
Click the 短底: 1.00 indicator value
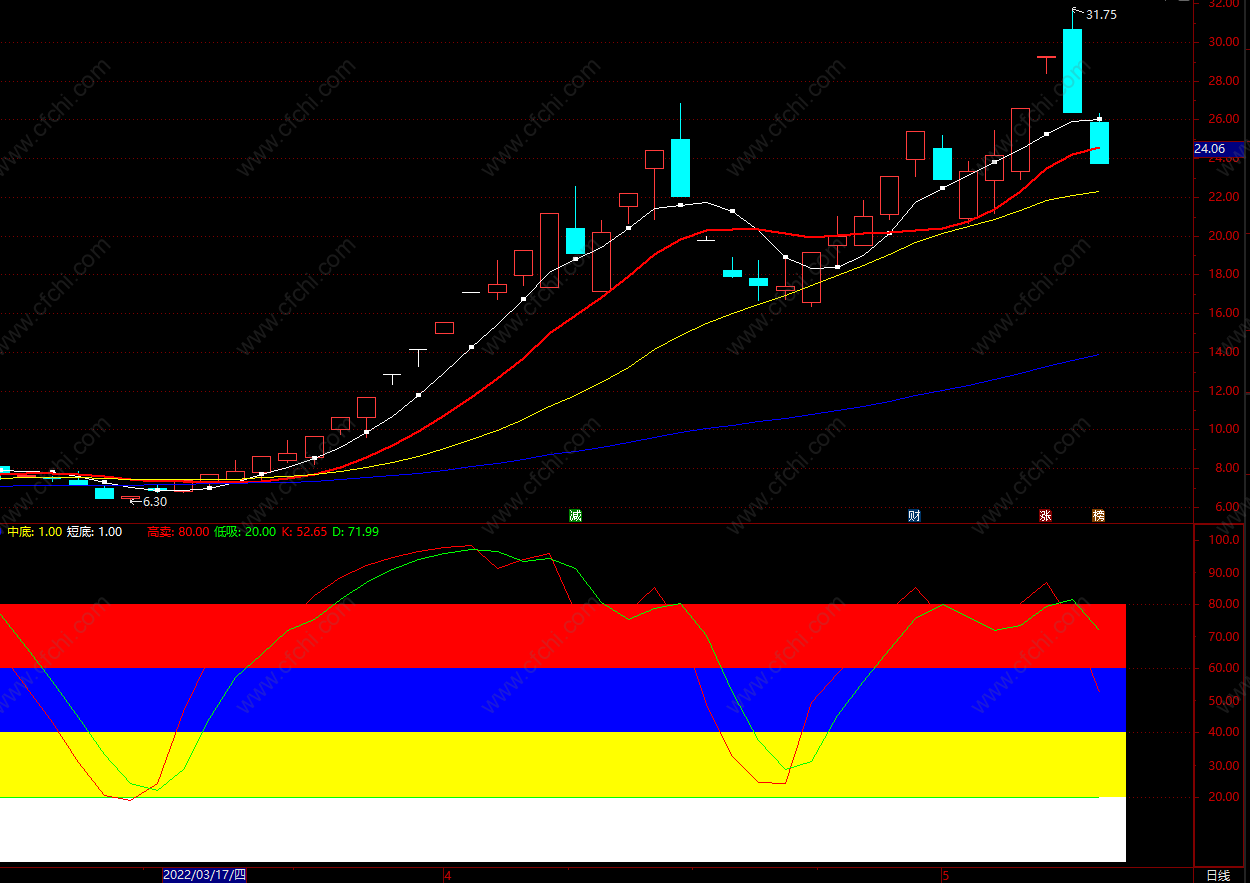click(95, 532)
